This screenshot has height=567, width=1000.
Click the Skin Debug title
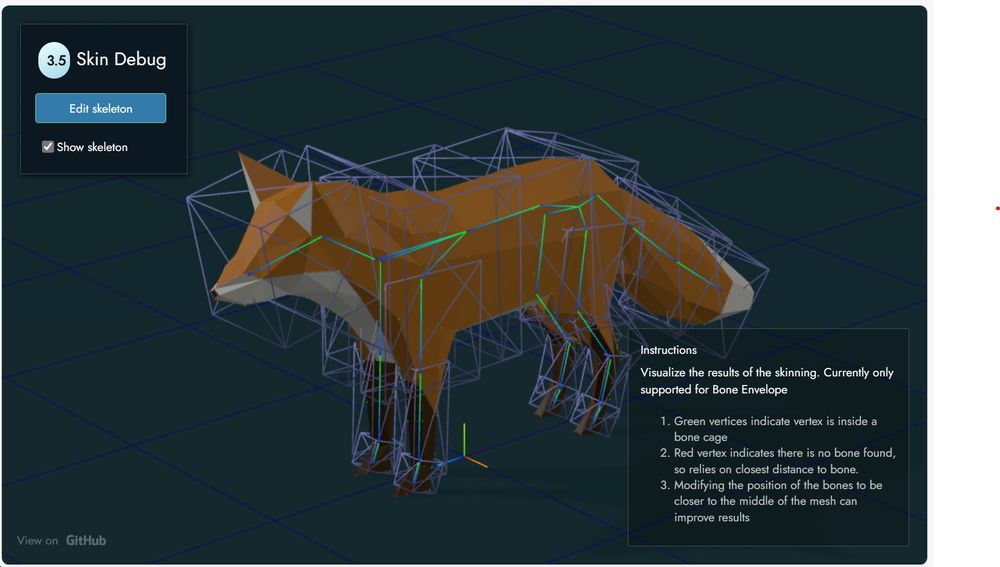coord(121,59)
